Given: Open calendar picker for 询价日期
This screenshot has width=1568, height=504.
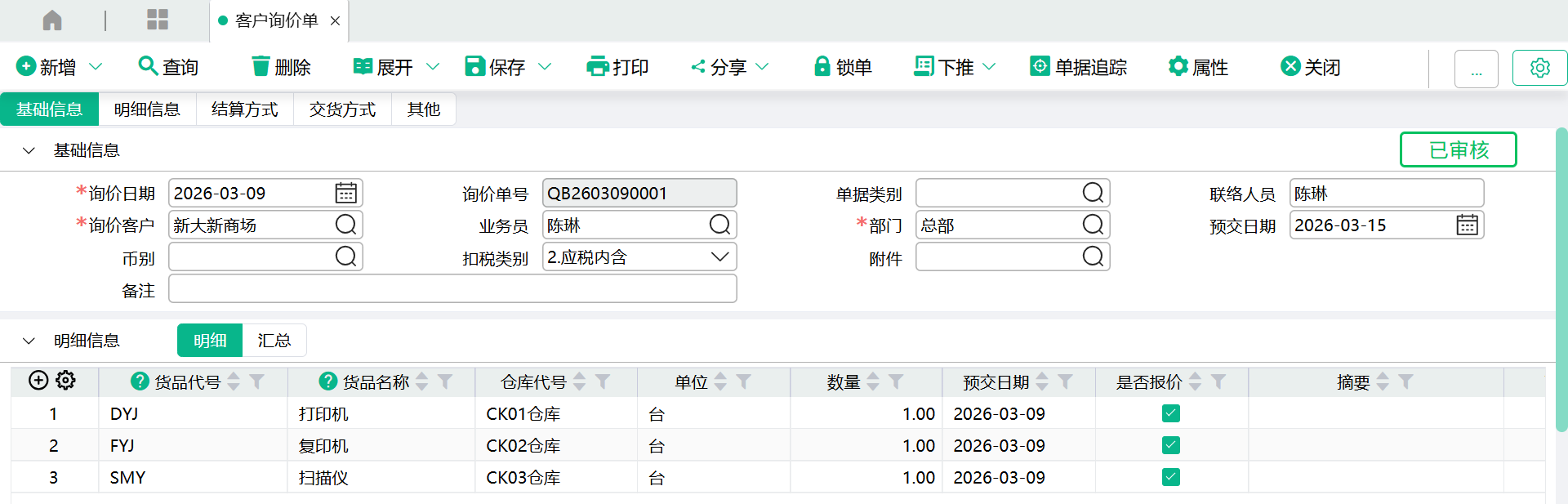Looking at the screenshot, I should click(345, 194).
